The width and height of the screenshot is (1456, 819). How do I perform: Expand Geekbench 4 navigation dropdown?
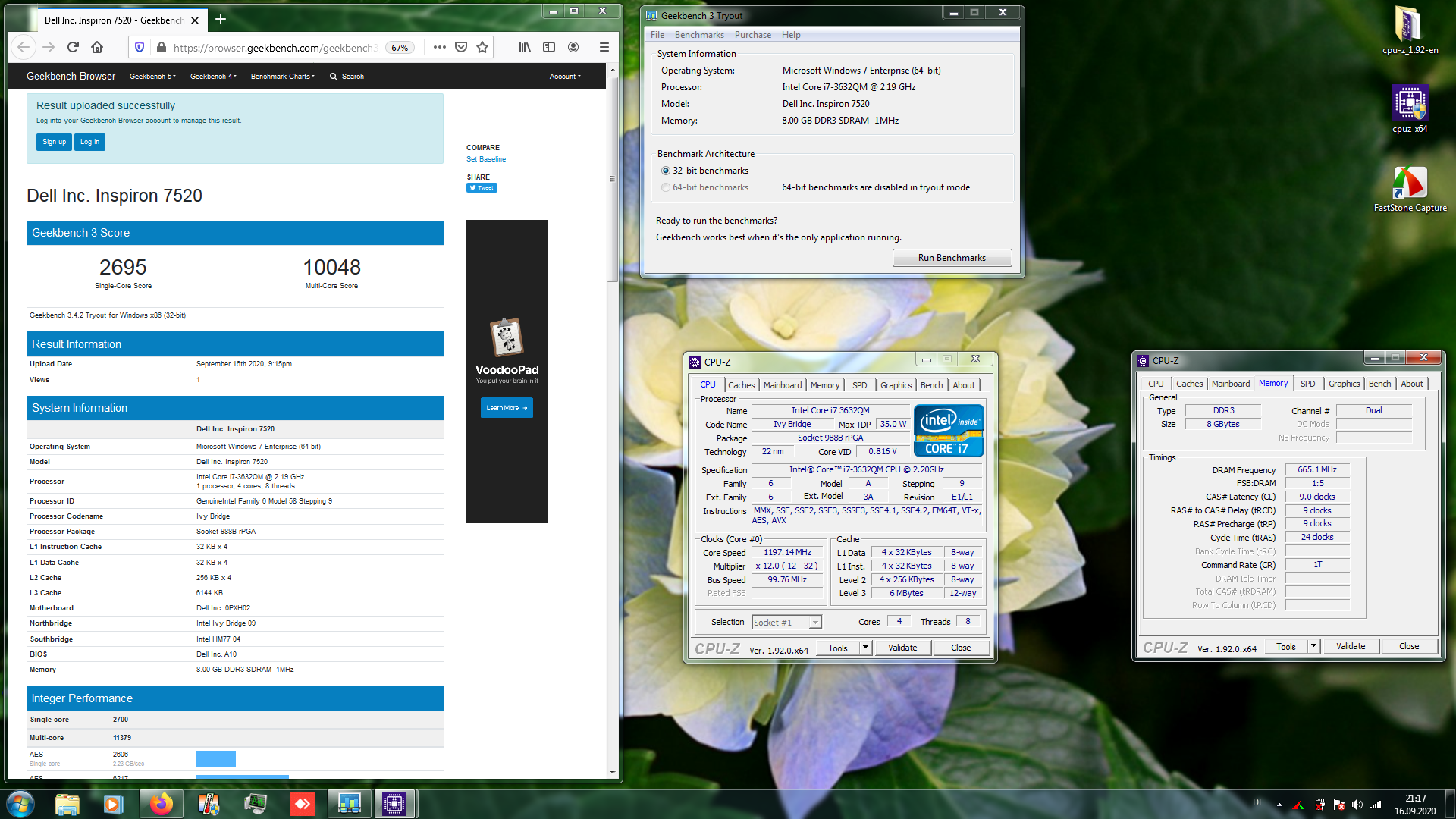click(213, 77)
